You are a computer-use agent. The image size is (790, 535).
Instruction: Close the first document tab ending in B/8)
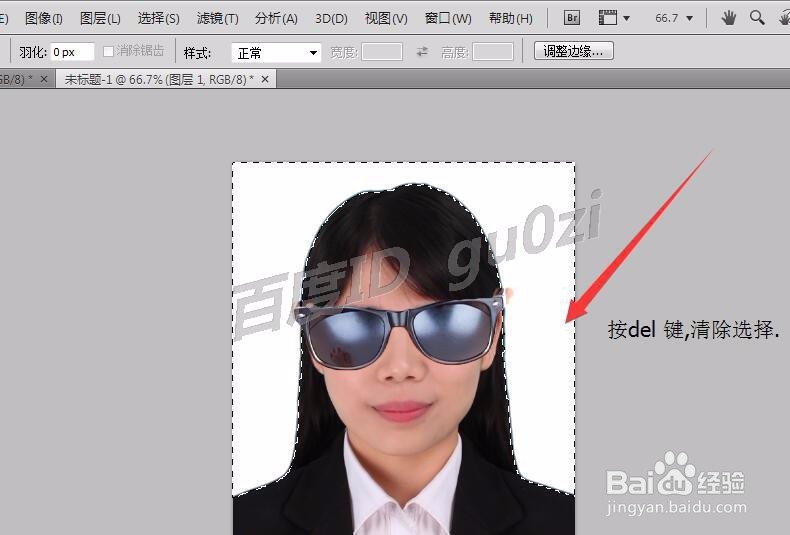click(44, 79)
